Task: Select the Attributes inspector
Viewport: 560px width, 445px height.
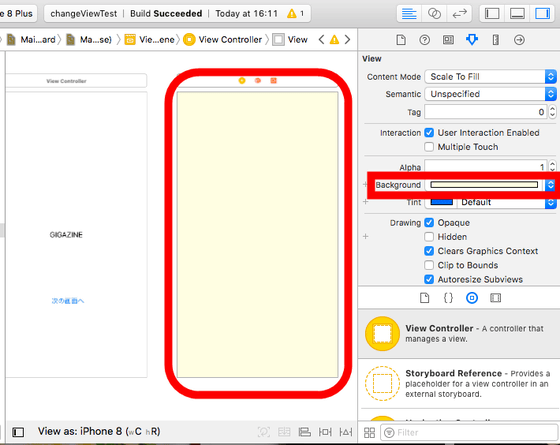Action: (x=472, y=40)
